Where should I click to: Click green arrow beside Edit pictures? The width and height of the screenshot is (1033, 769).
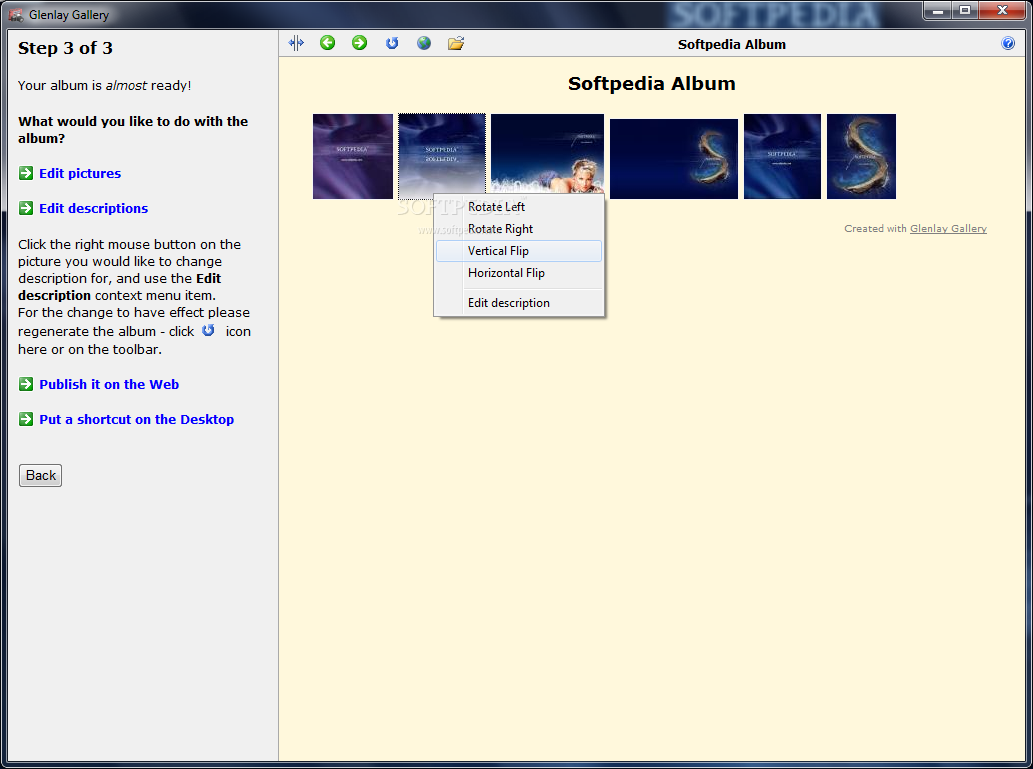pyautogui.click(x=26, y=173)
